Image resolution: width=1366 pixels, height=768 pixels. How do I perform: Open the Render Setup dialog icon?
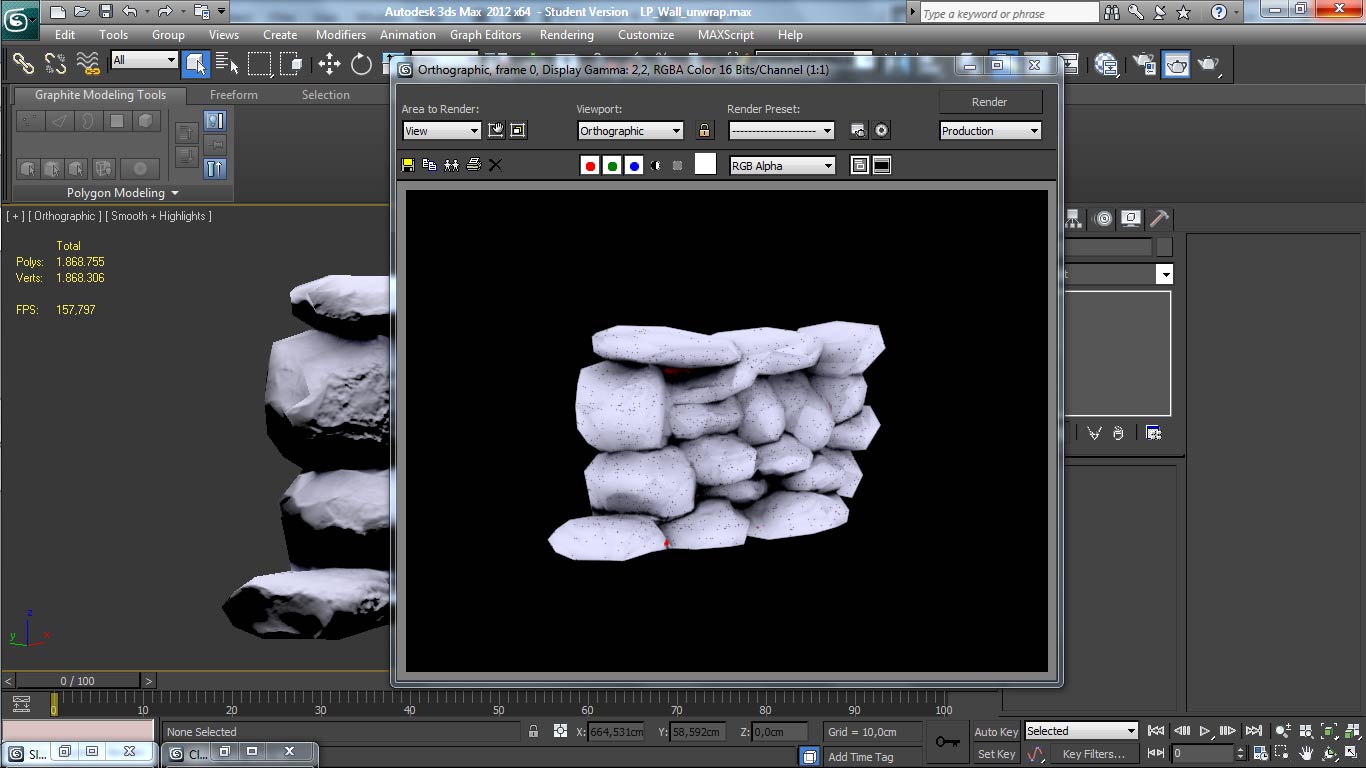pyautogui.click(x=1143, y=64)
